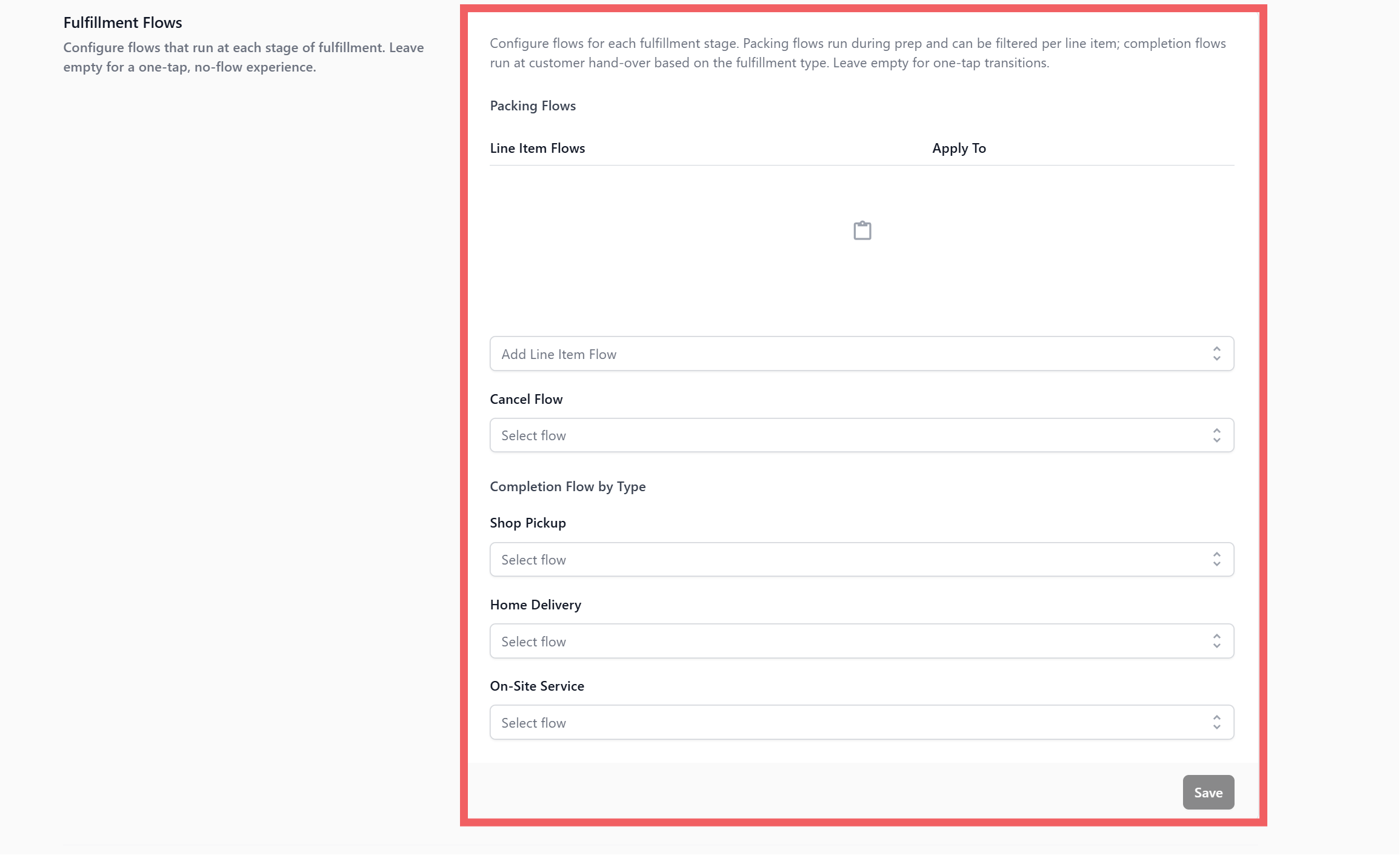Click the Line Item Flows column header
The width and height of the screenshot is (1400, 855).
pos(537,148)
